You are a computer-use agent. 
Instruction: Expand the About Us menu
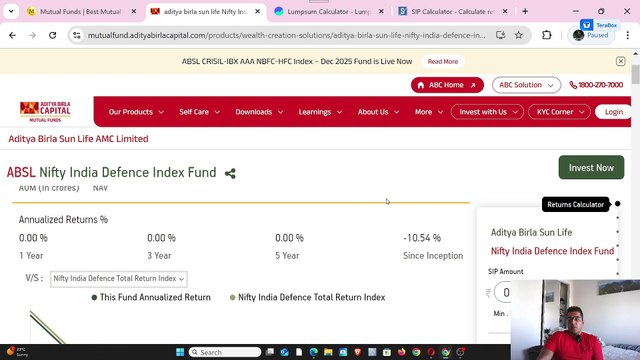pyautogui.click(x=378, y=112)
